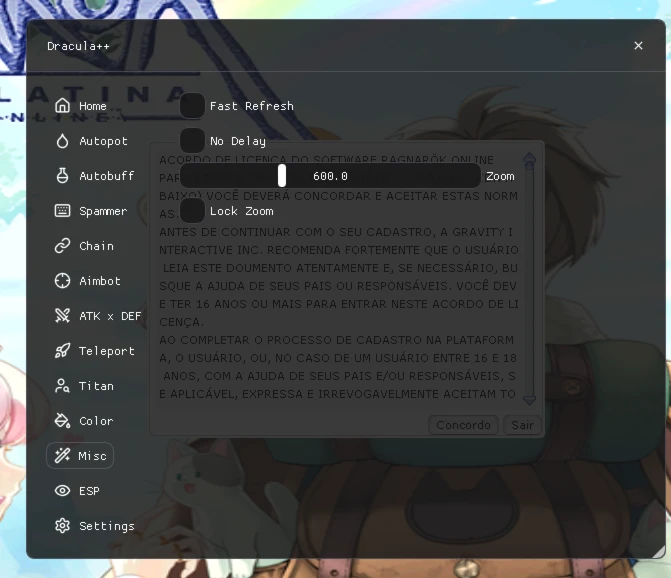Click the Zoom slider value 600.0

point(330,176)
